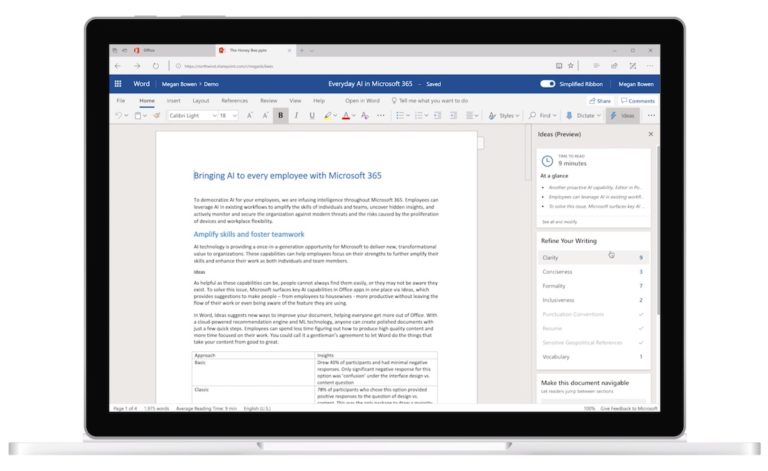
Task: Click the Dictate microphone
Action: click(569, 116)
